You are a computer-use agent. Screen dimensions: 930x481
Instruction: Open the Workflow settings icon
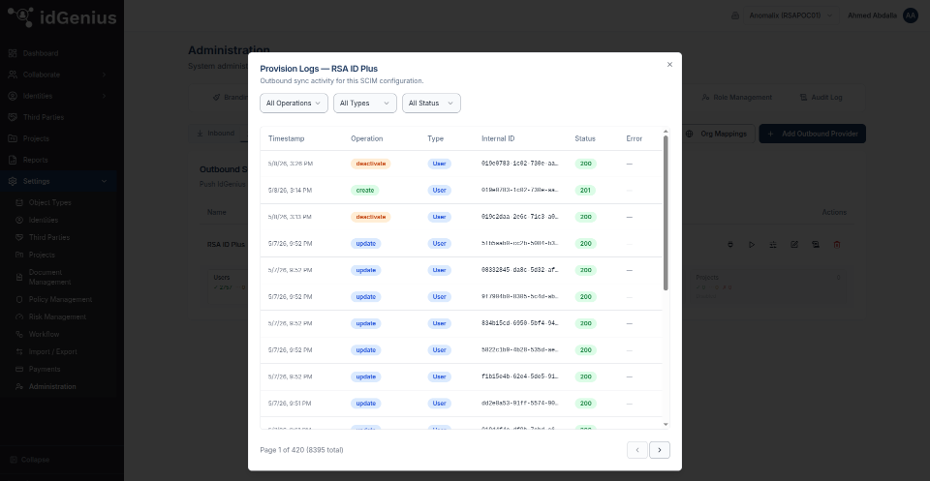click(18, 335)
